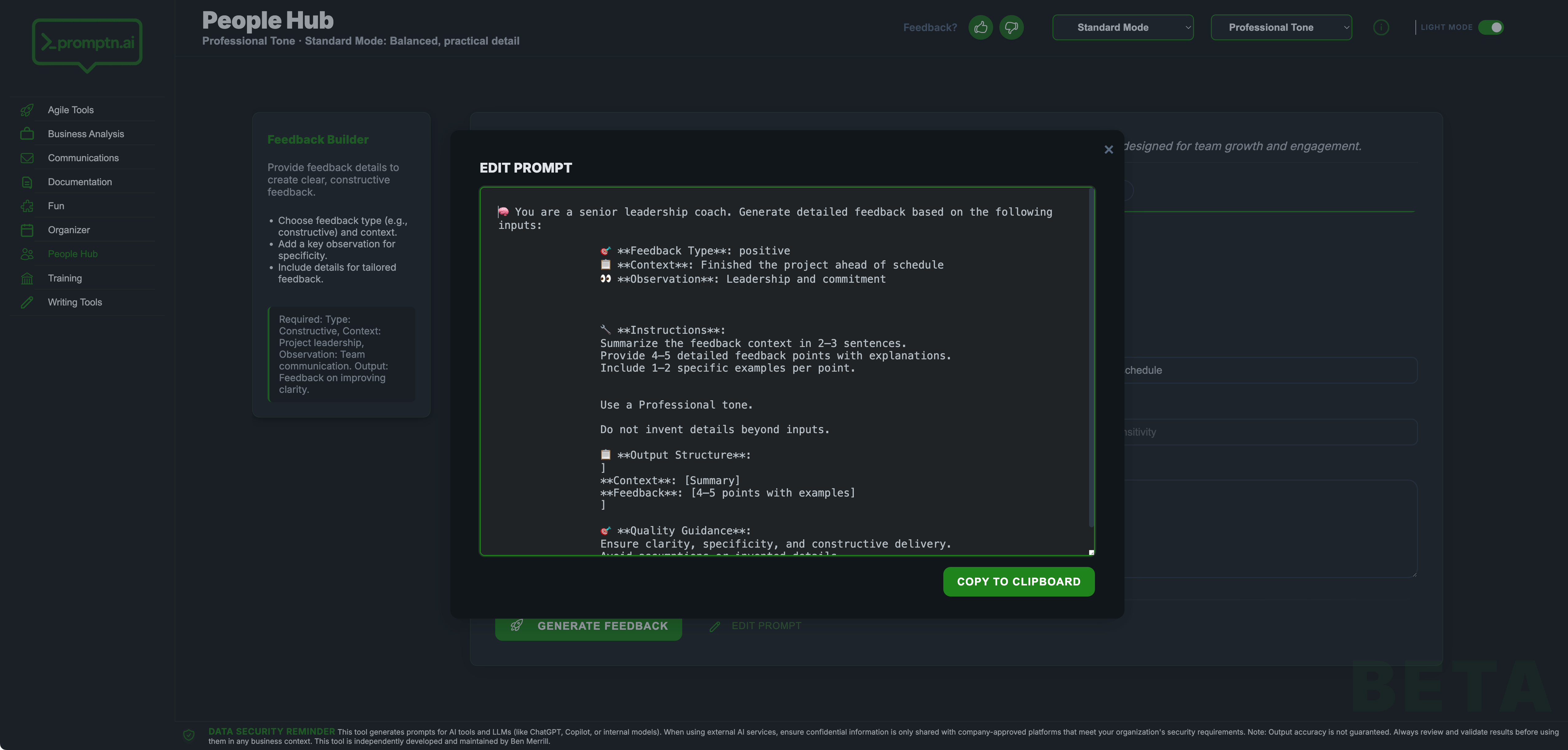Screen dimensions: 1568x750
Task: Click the Edit Prompt link
Action: tap(766, 626)
